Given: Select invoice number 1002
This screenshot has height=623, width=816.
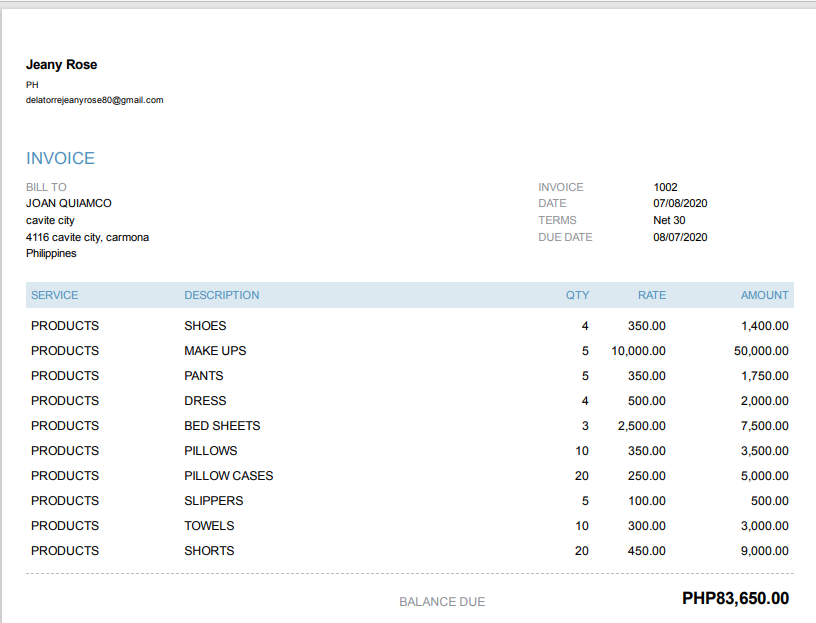Looking at the screenshot, I should point(665,187).
